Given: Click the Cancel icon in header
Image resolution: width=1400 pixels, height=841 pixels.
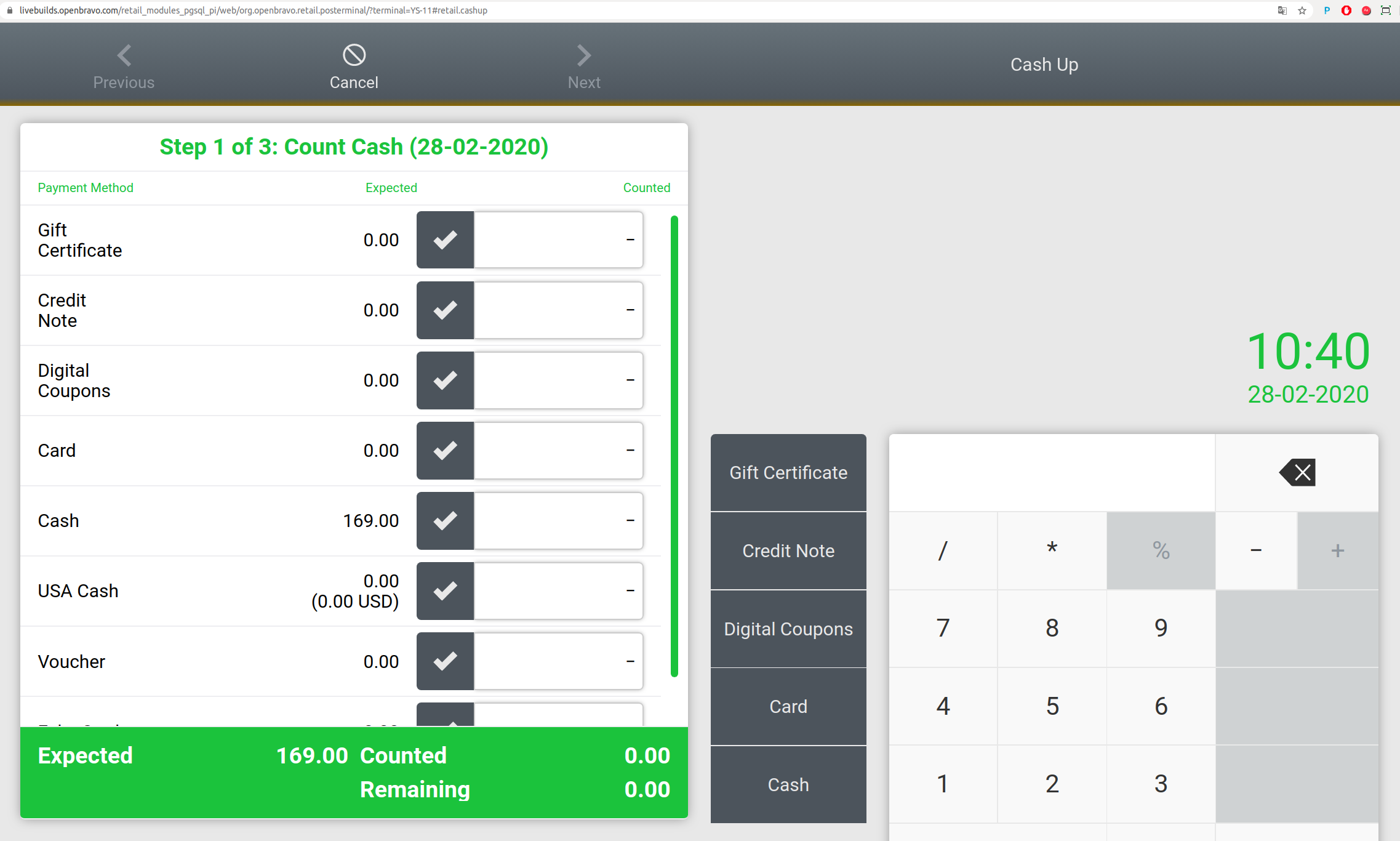Looking at the screenshot, I should (354, 55).
